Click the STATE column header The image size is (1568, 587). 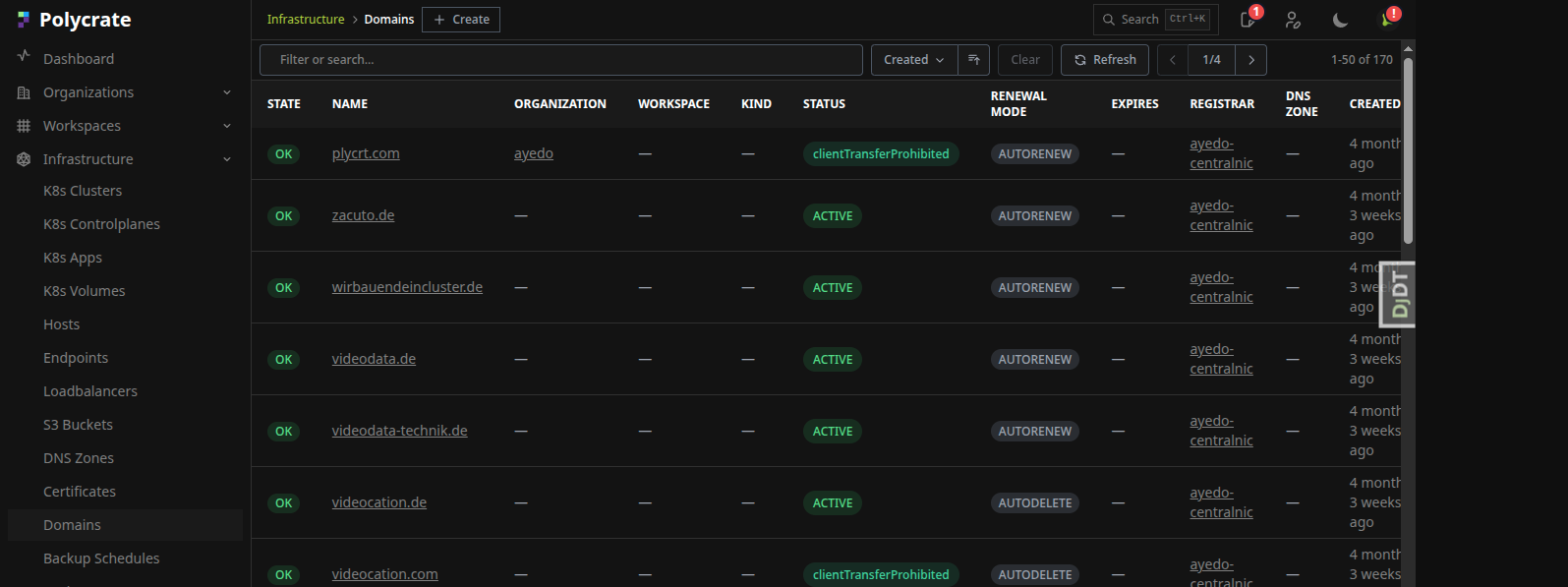[x=284, y=103]
